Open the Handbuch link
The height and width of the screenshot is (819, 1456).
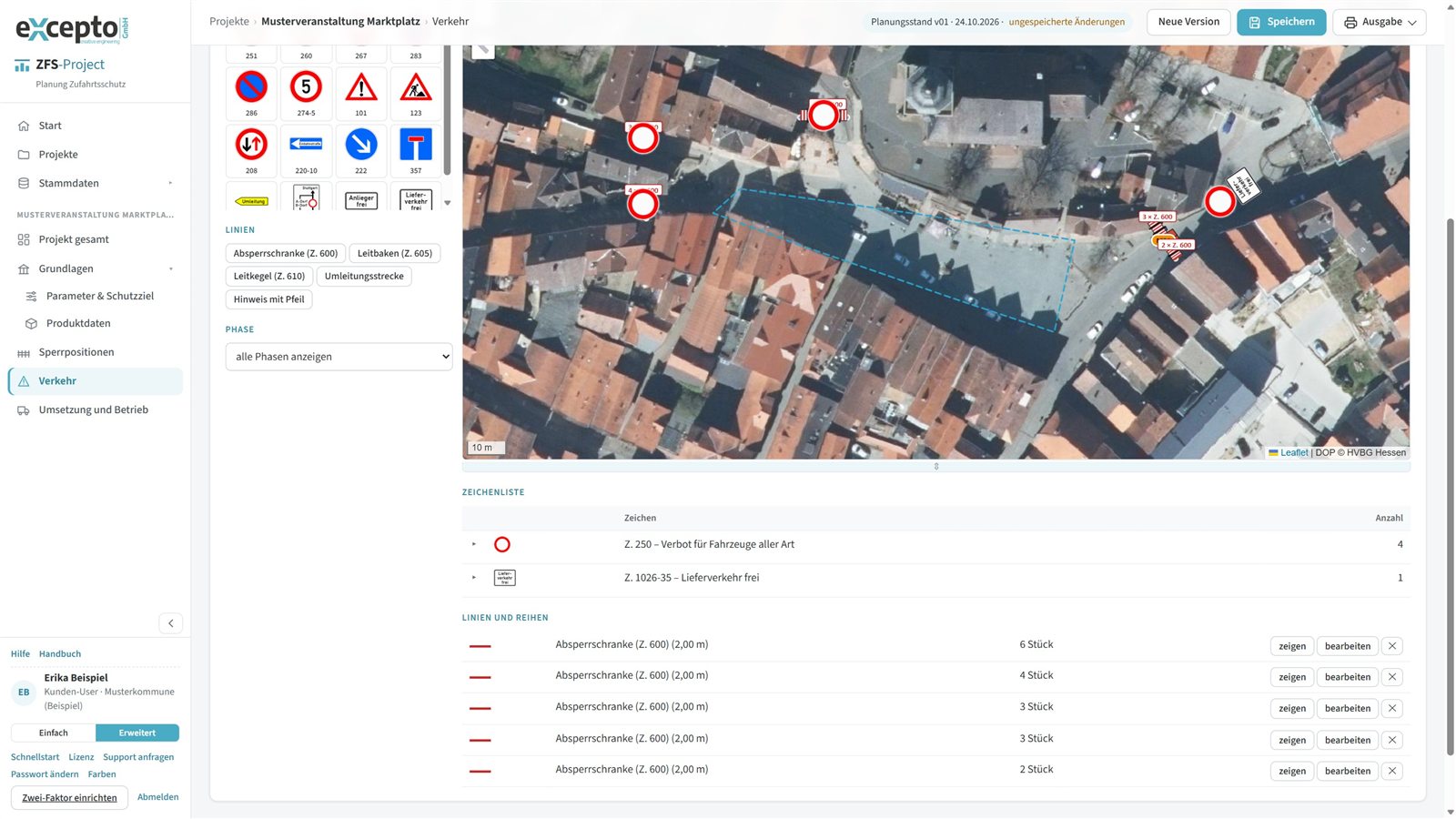(x=60, y=653)
